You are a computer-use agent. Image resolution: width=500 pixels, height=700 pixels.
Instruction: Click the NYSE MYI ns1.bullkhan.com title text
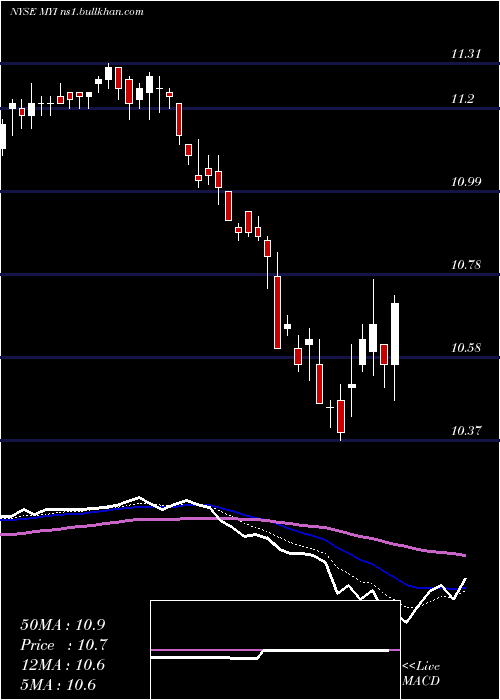77,12
